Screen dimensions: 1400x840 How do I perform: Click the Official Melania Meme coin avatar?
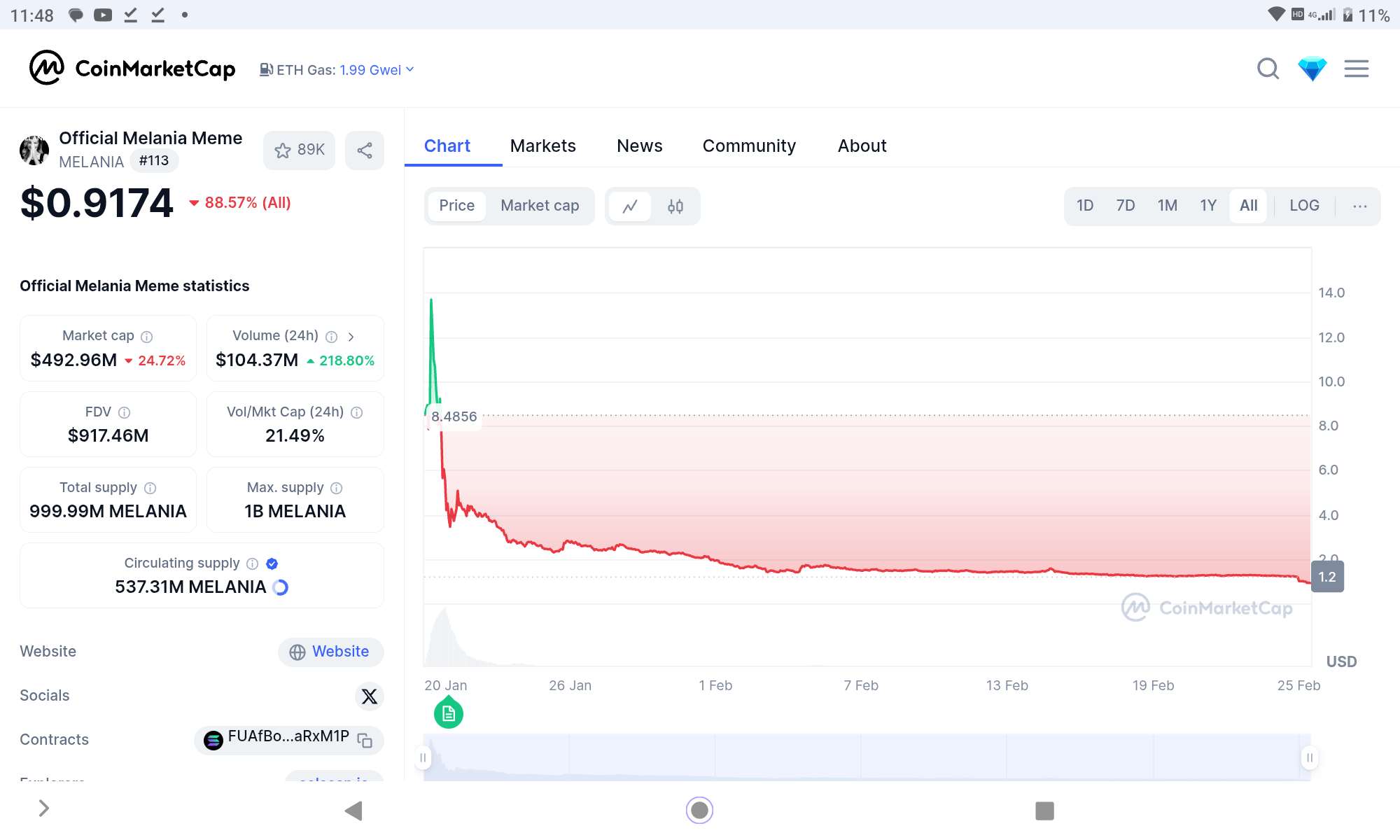pos(34,150)
